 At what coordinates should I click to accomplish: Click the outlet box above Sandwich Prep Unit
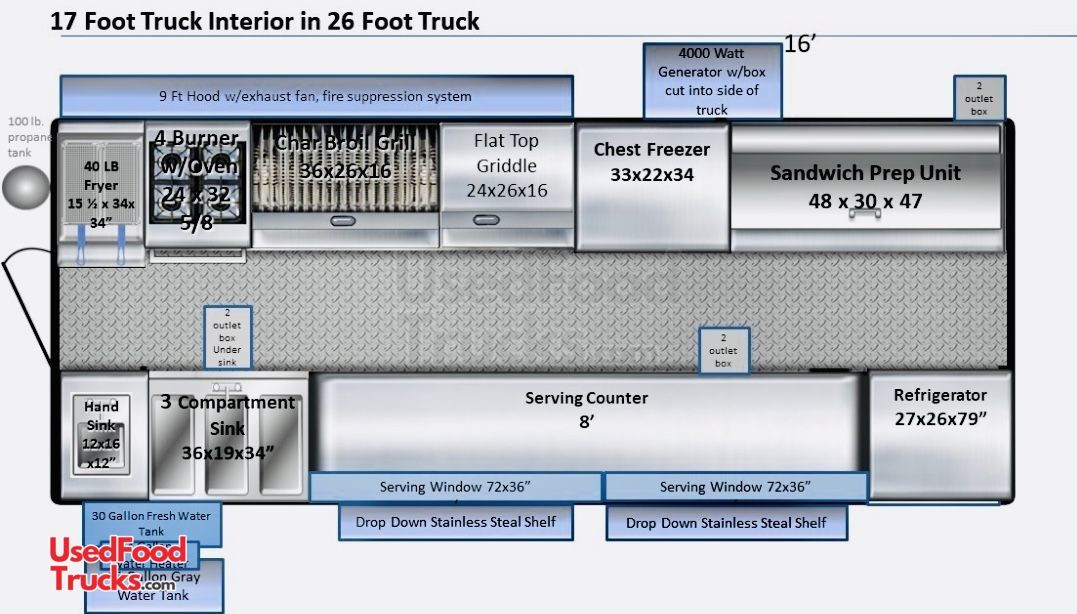(x=978, y=98)
